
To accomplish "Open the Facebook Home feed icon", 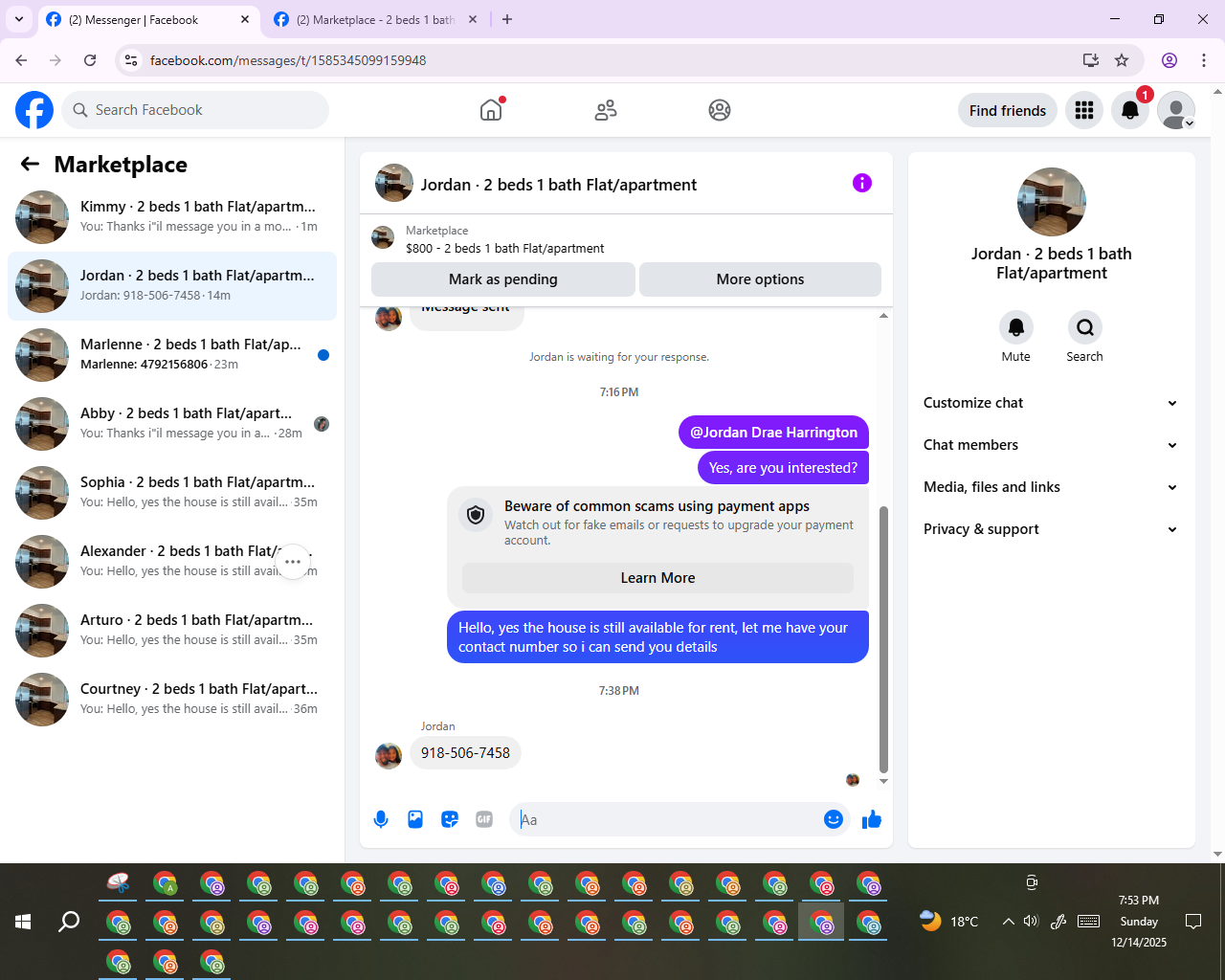I will [x=491, y=110].
